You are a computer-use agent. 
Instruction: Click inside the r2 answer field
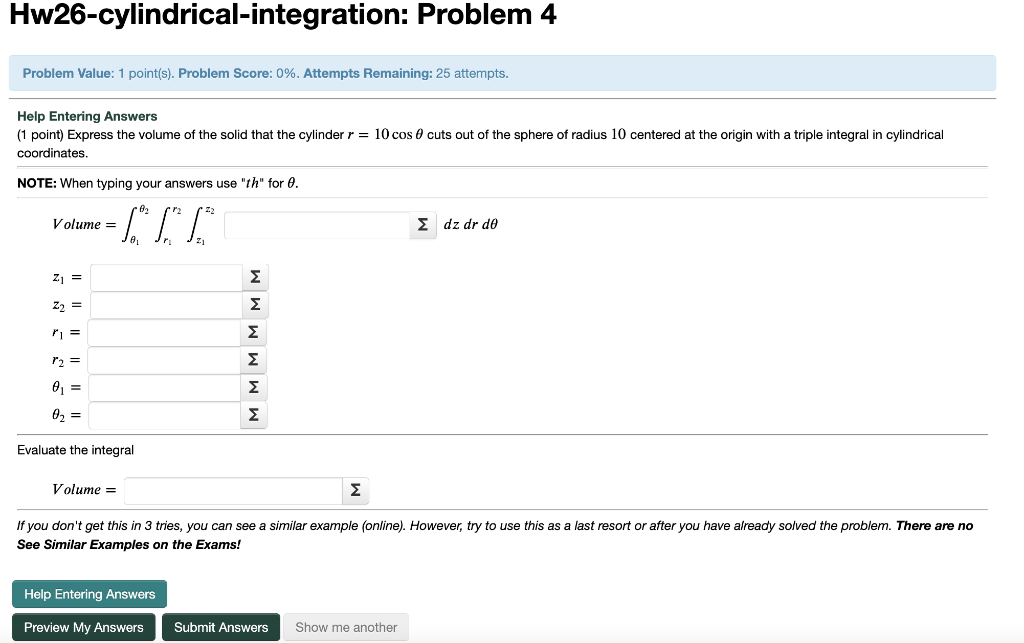(x=165, y=359)
